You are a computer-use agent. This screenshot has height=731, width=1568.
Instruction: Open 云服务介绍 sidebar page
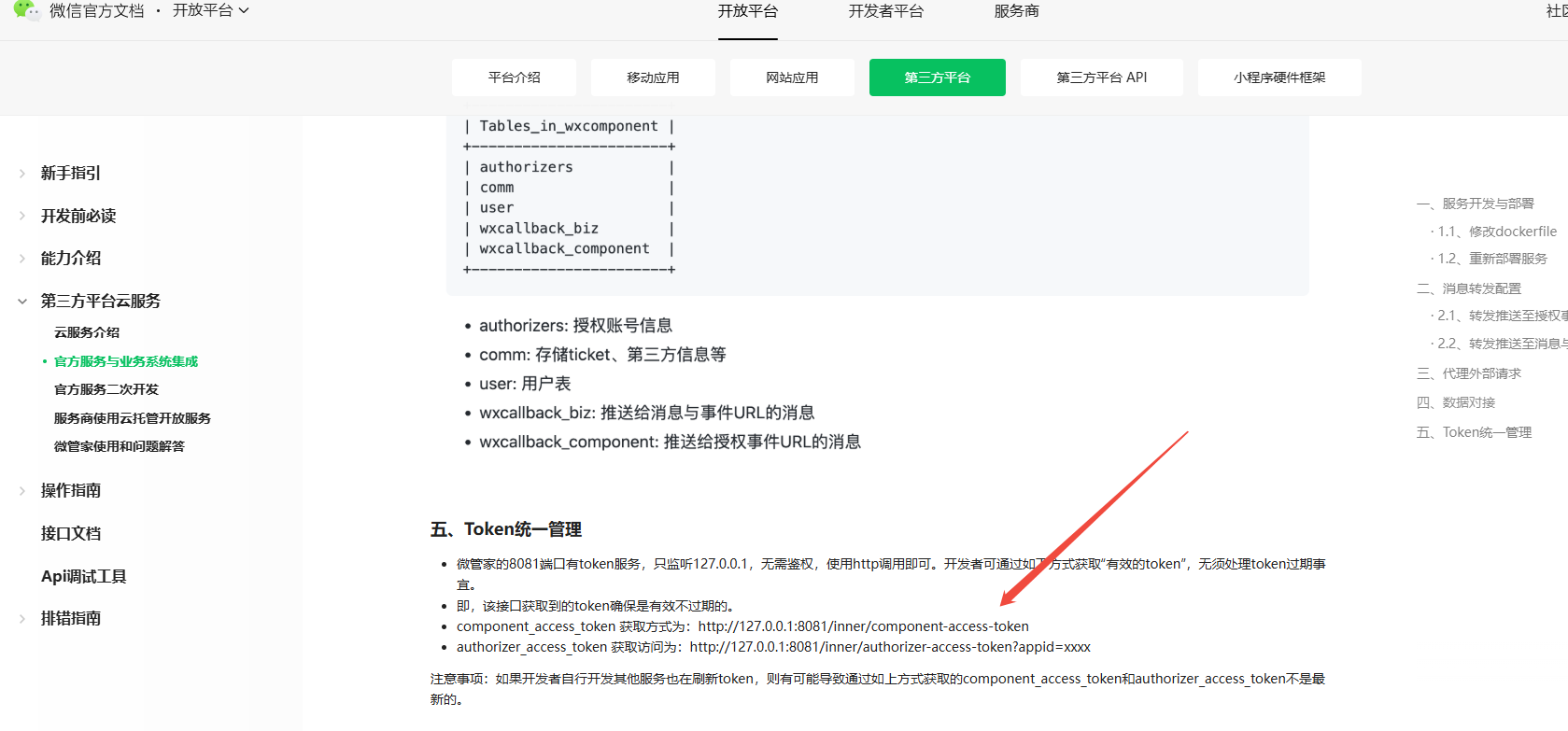click(87, 332)
